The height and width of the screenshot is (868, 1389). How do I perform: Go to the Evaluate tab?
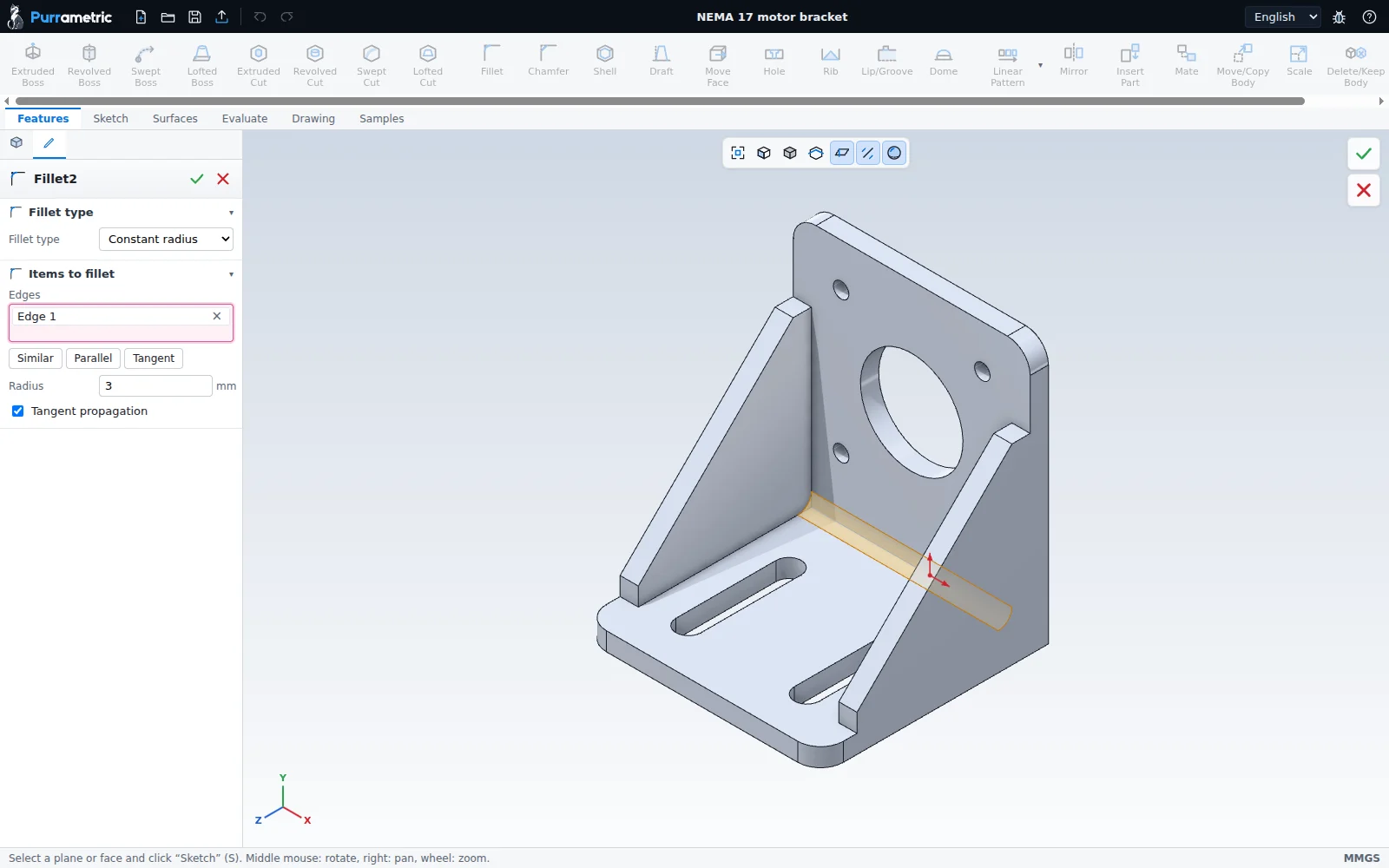(x=245, y=119)
